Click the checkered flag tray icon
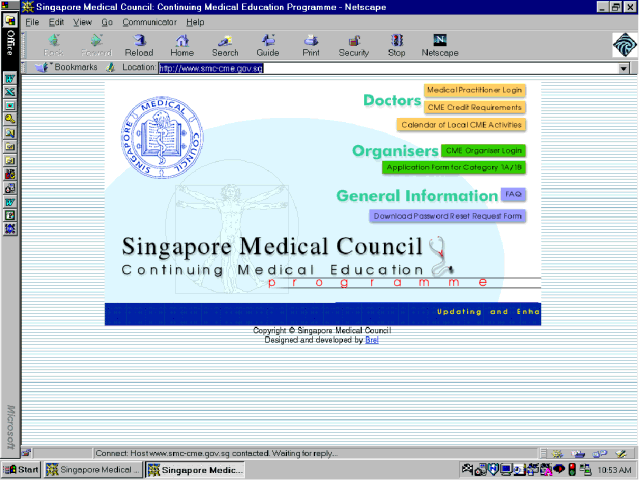640x480 pixels. tap(467, 470)
